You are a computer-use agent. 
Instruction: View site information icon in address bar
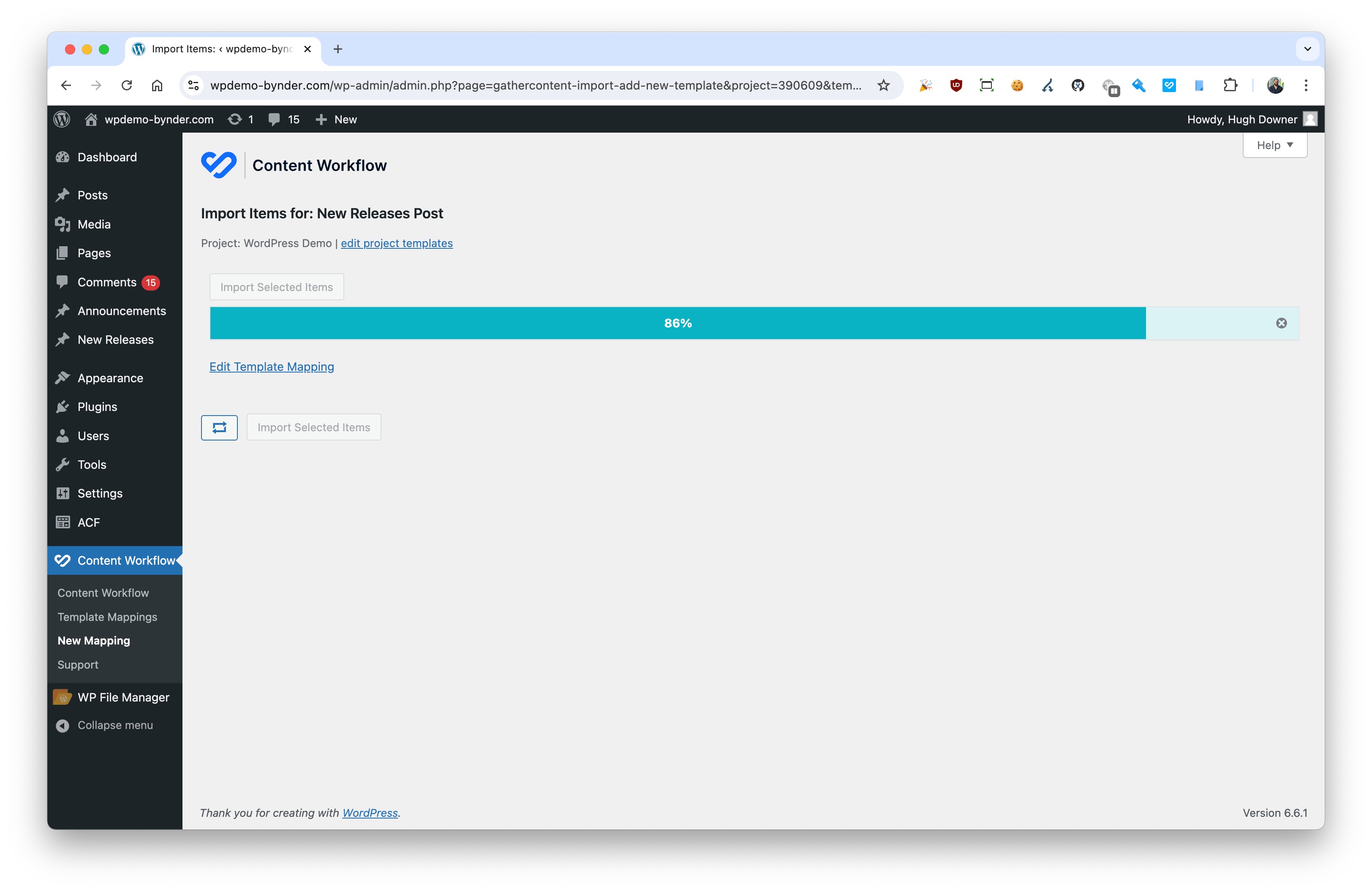coord(194,85)
